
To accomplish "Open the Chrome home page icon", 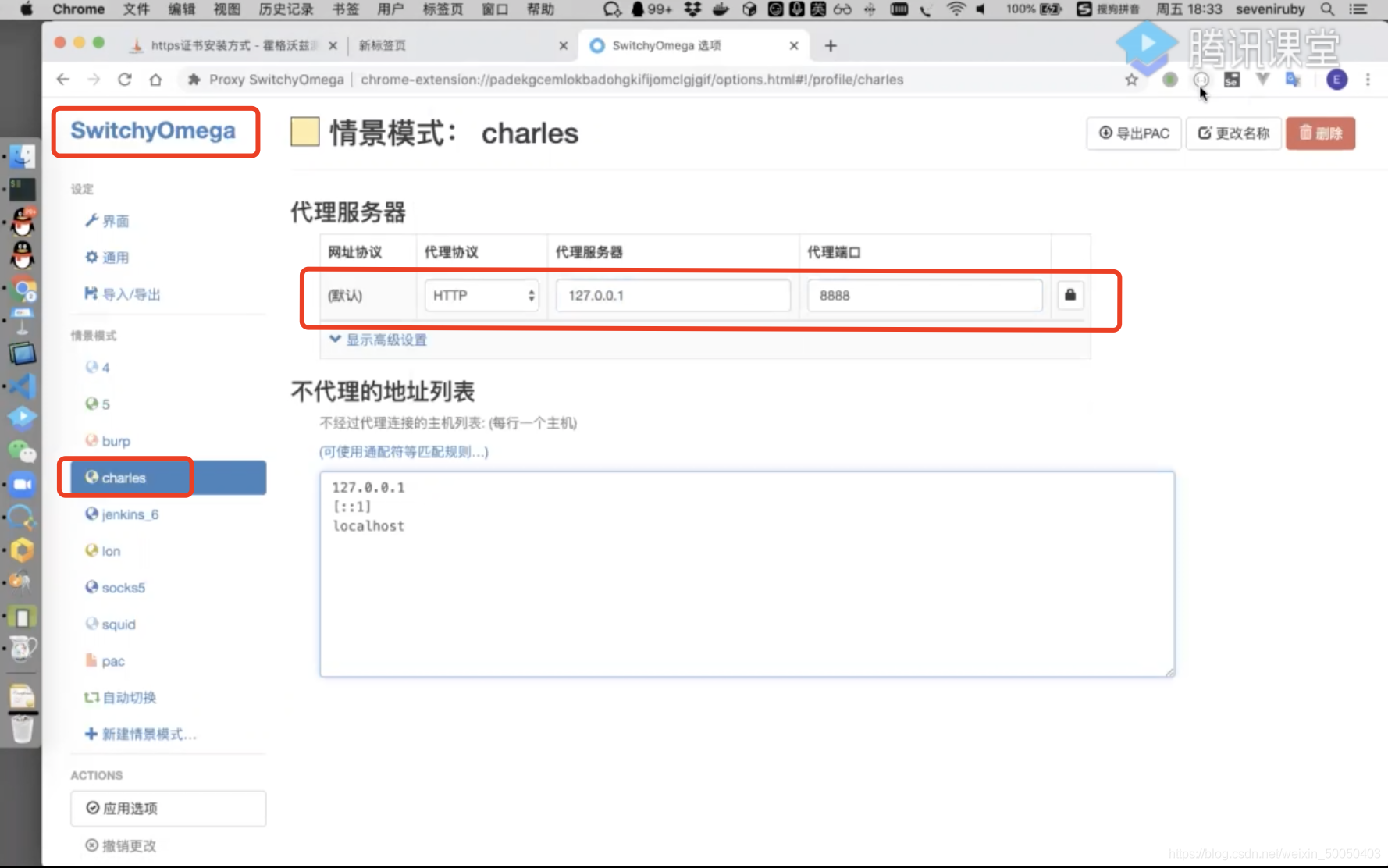I will pos(155,80).
